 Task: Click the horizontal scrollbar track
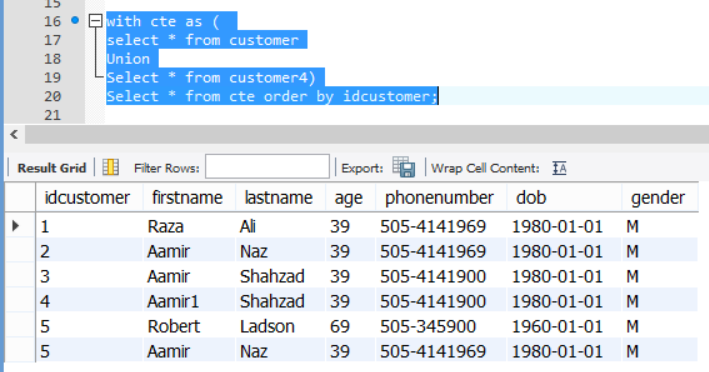367,134
